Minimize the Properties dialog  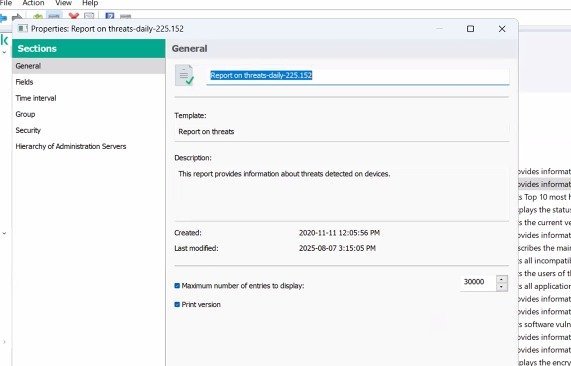[440, 28]
